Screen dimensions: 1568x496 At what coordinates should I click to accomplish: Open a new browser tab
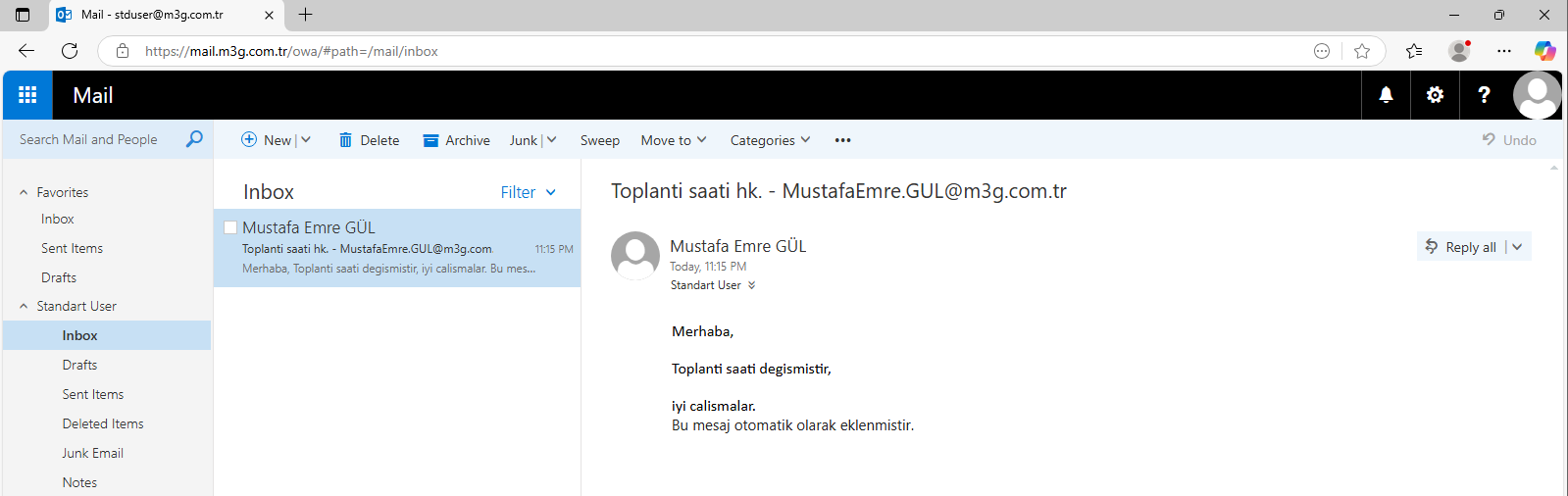[x=305, y=15]
